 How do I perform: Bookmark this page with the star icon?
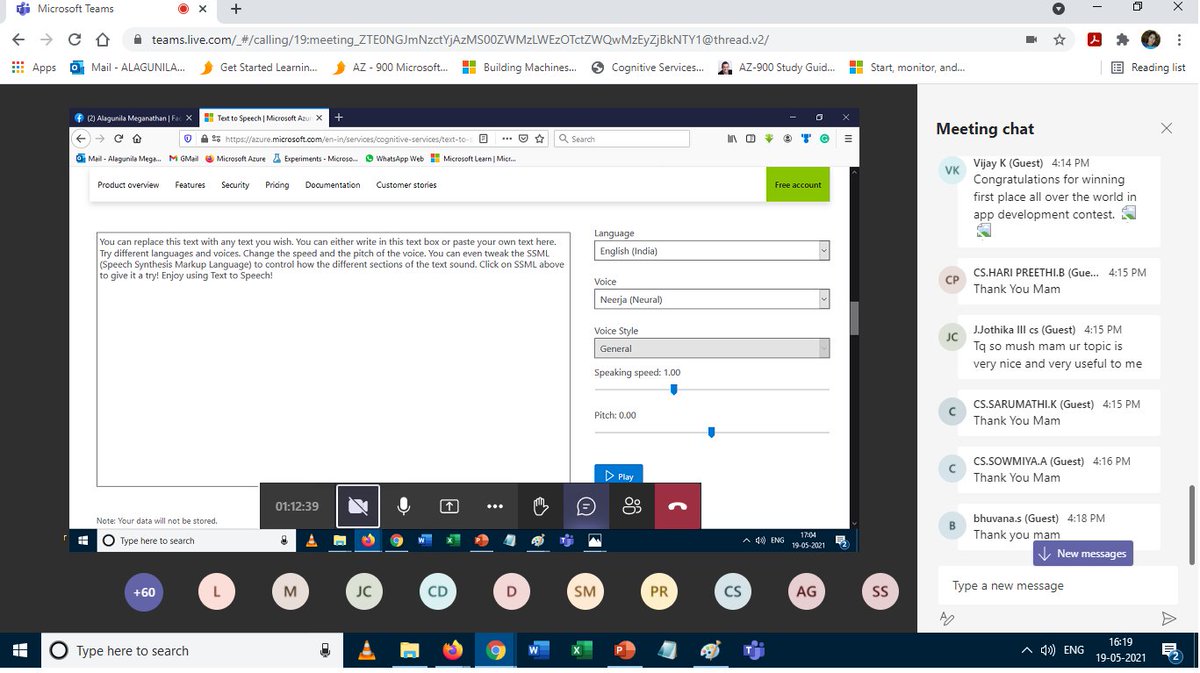1059,40
